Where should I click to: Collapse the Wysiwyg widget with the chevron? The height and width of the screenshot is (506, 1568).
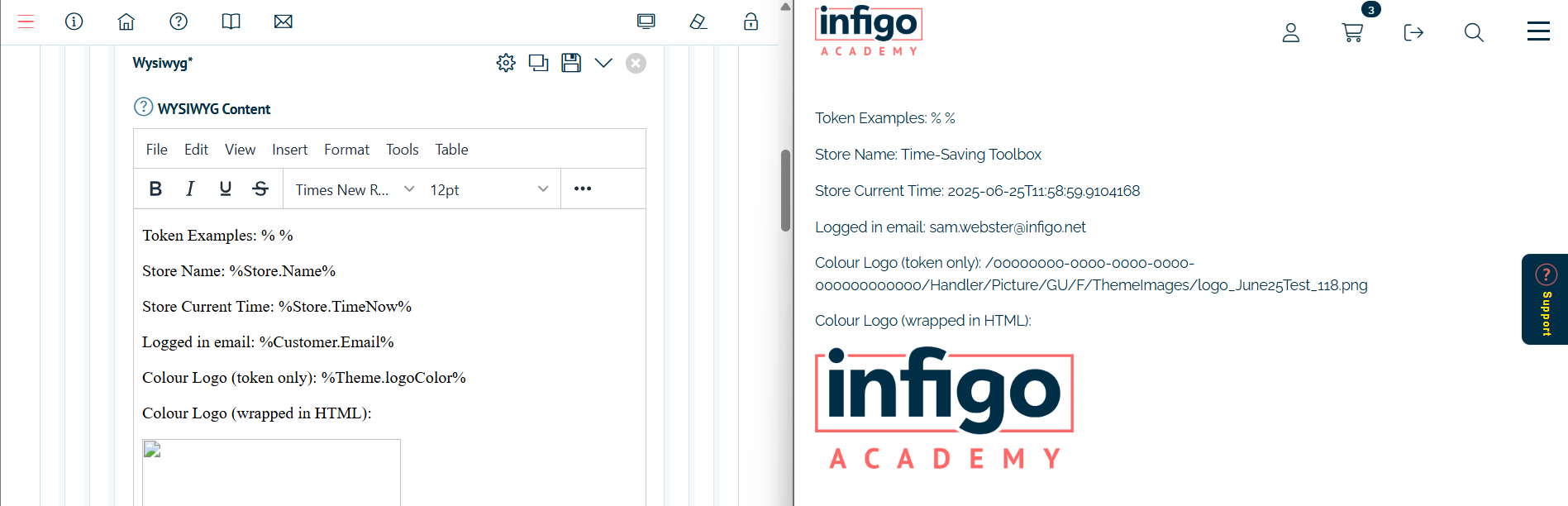pyautogui.click(x=603, y=63)
